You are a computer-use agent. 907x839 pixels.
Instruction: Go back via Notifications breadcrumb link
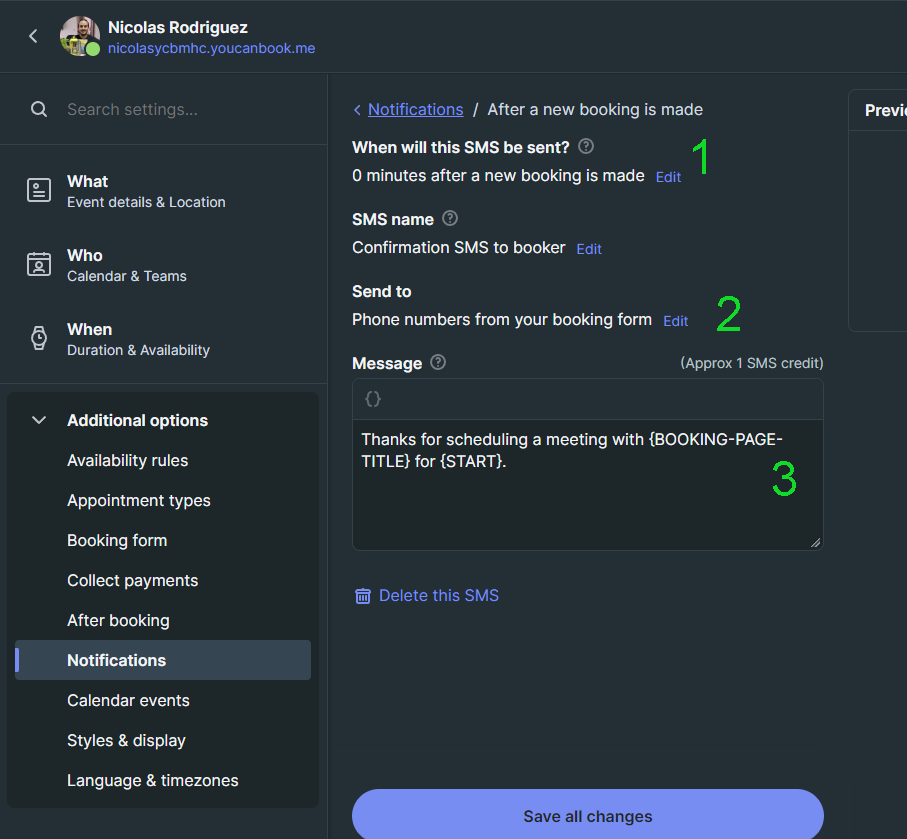pos(415,109)
